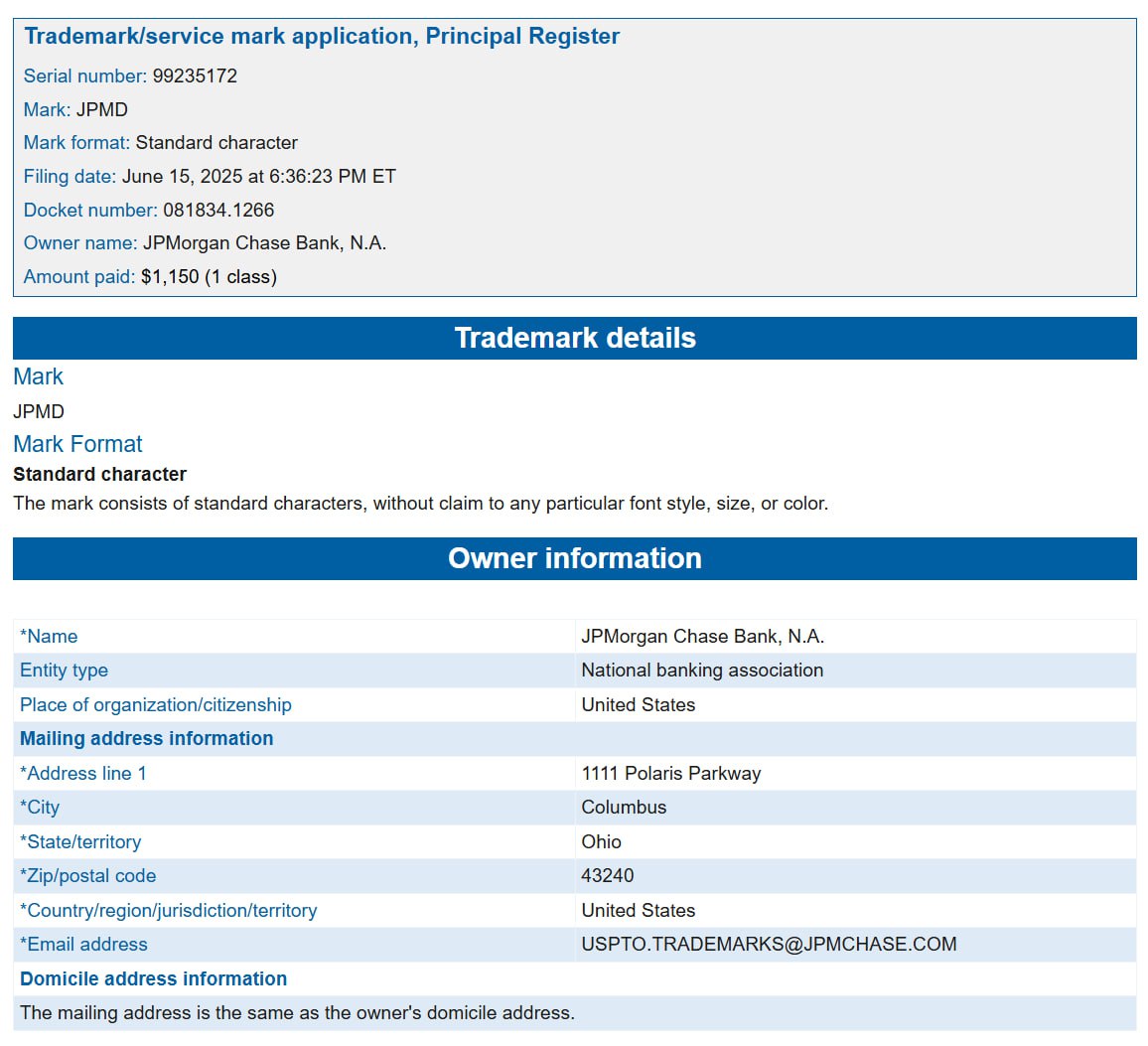Click the 'Entity type' field label
Viewport: 1148px width, 1046px height.
tap(64, 671)
